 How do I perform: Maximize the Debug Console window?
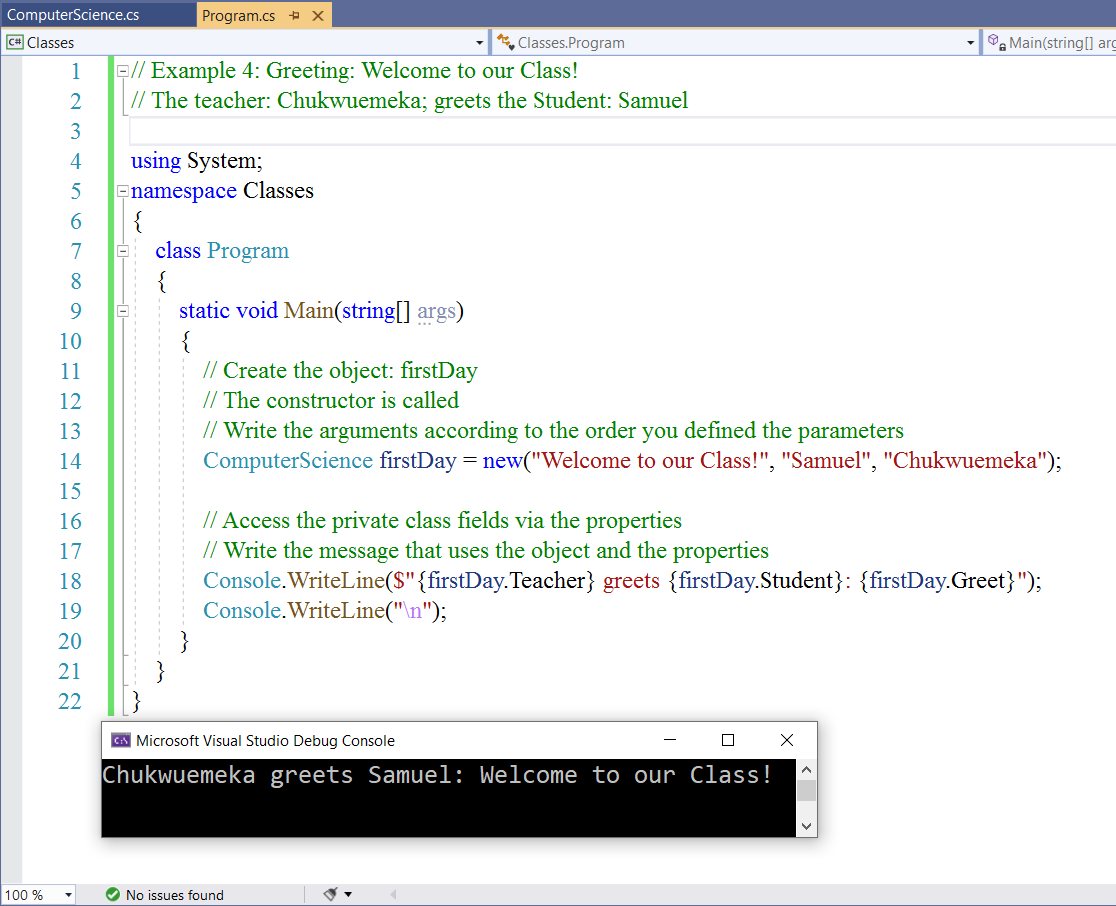pos(728,740)
